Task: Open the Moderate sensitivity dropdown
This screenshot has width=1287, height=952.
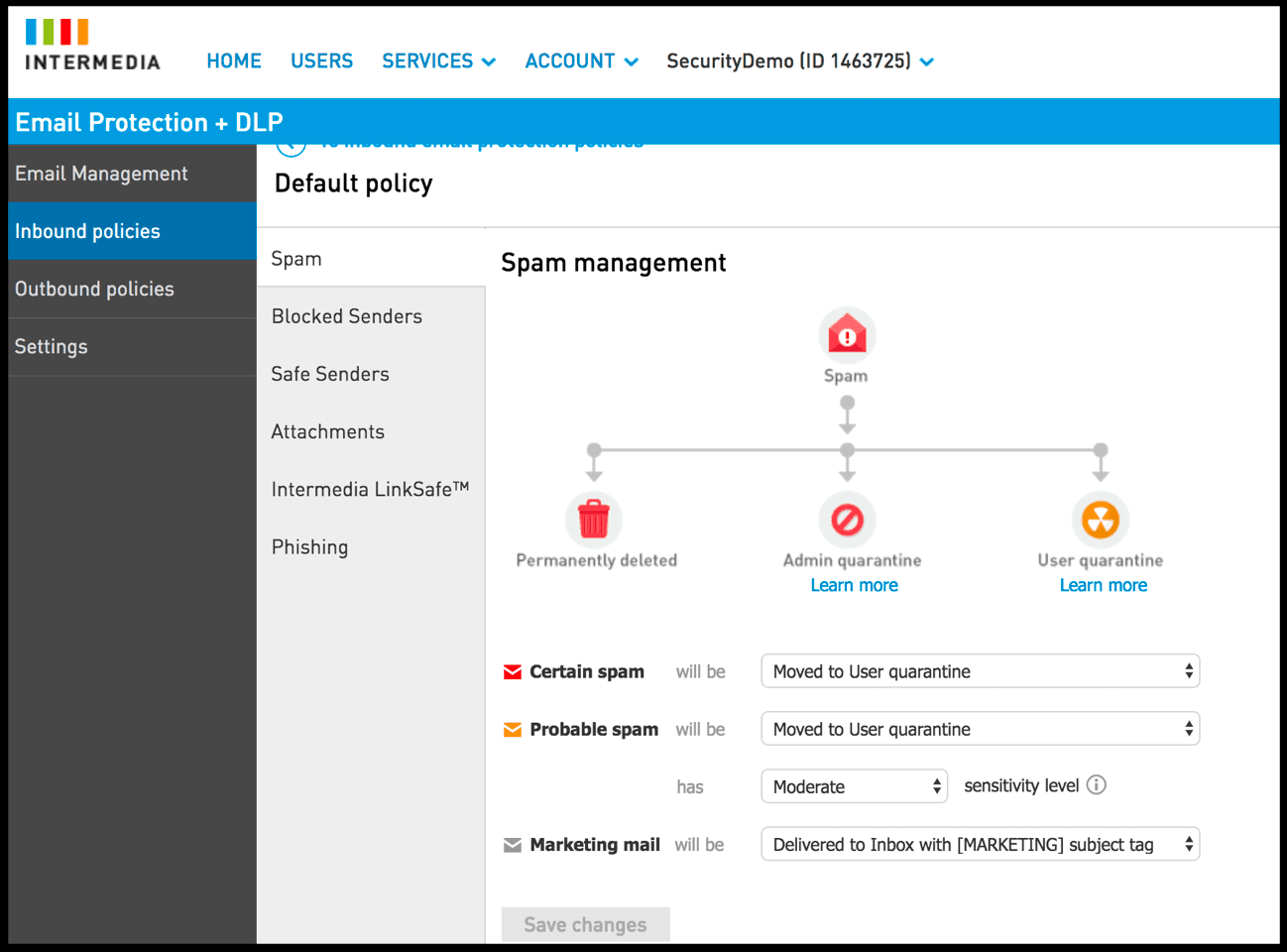Action: pyautogui.click(x=854, y=786)
